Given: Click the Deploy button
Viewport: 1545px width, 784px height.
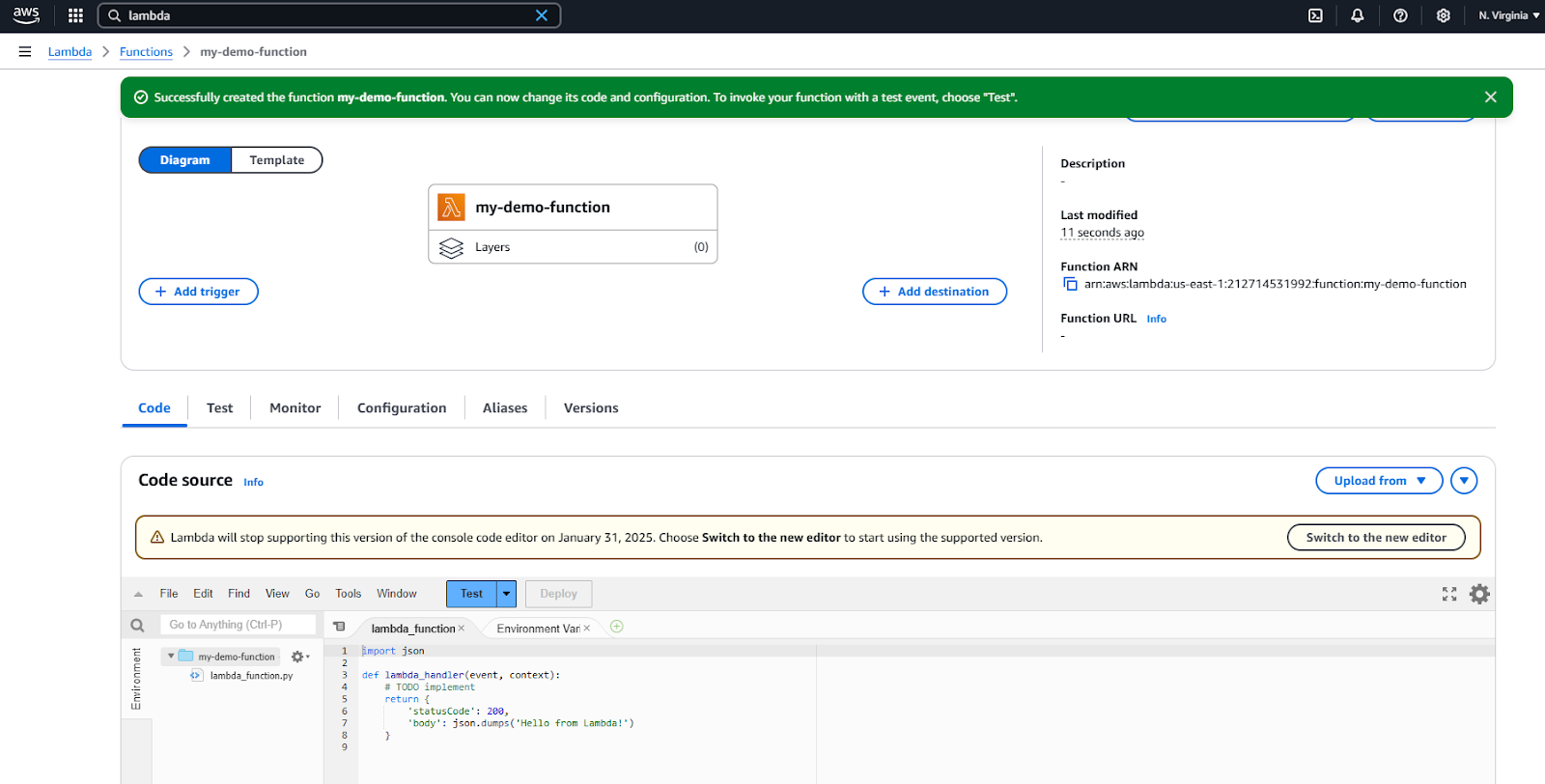Looking at the screenshot, I should click(558, 594).
